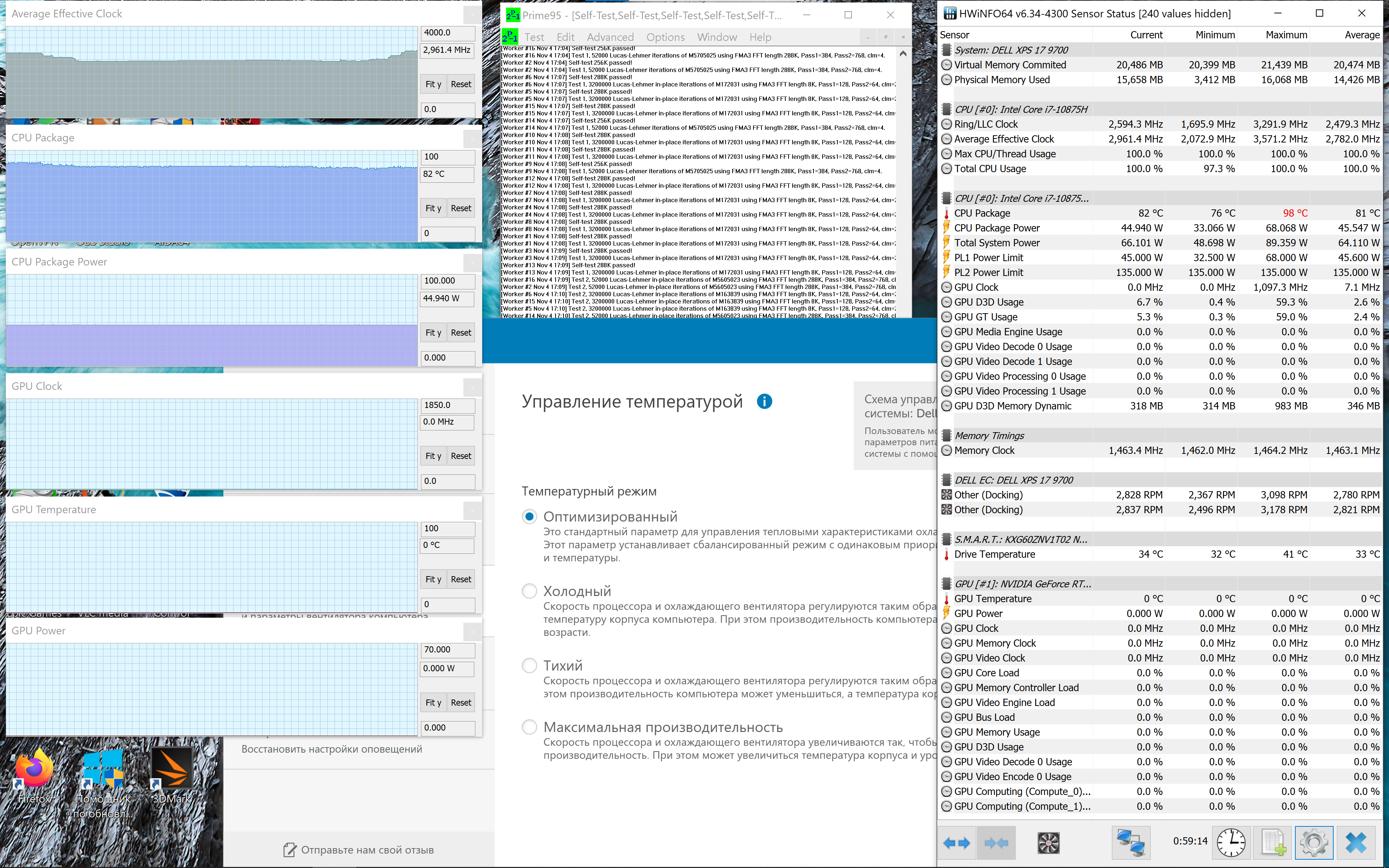Open the Prime95 Edit menu
Viewport: 1389px width, 868px height.
click(565, 37)
